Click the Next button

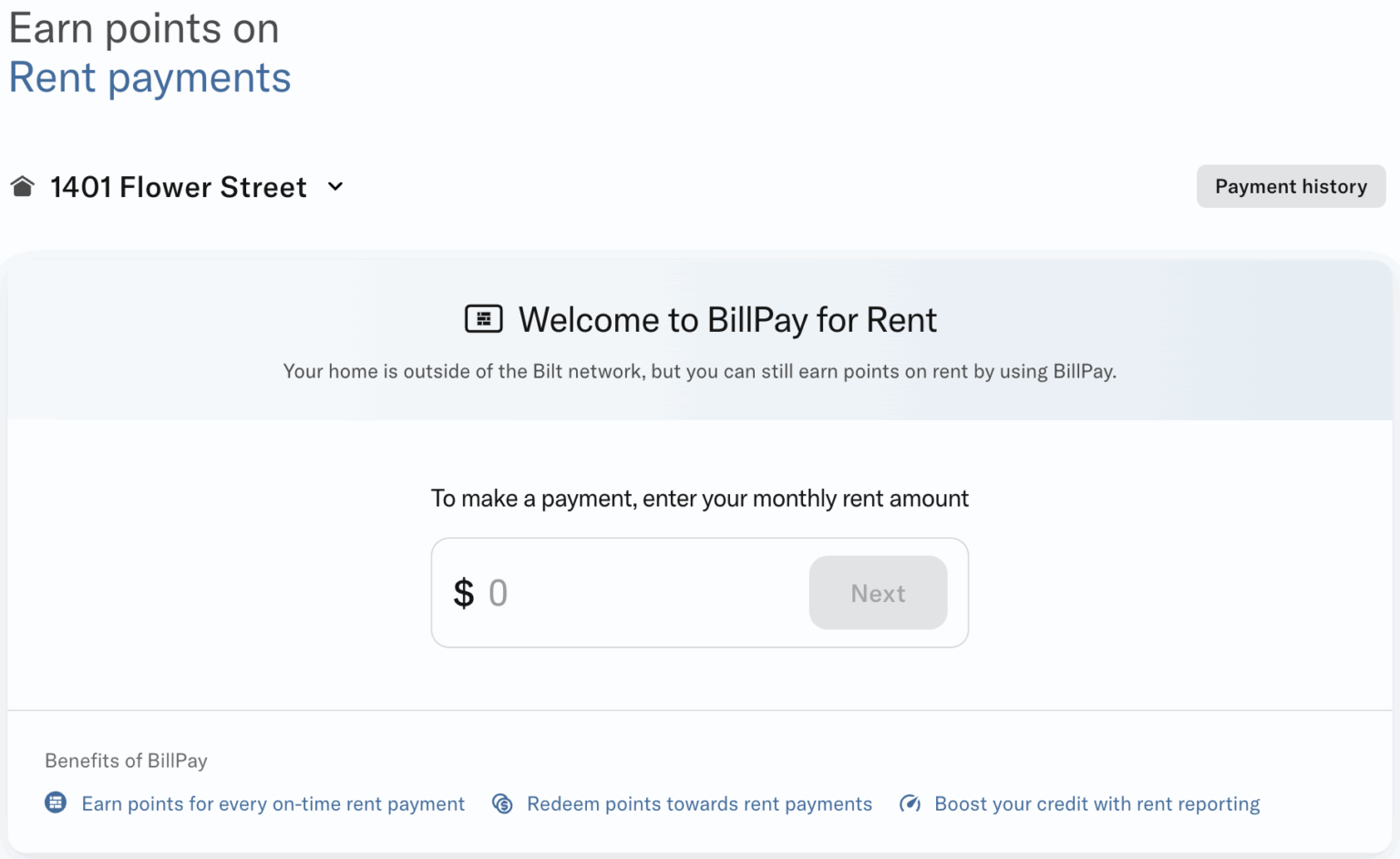[x=877, y=593]
